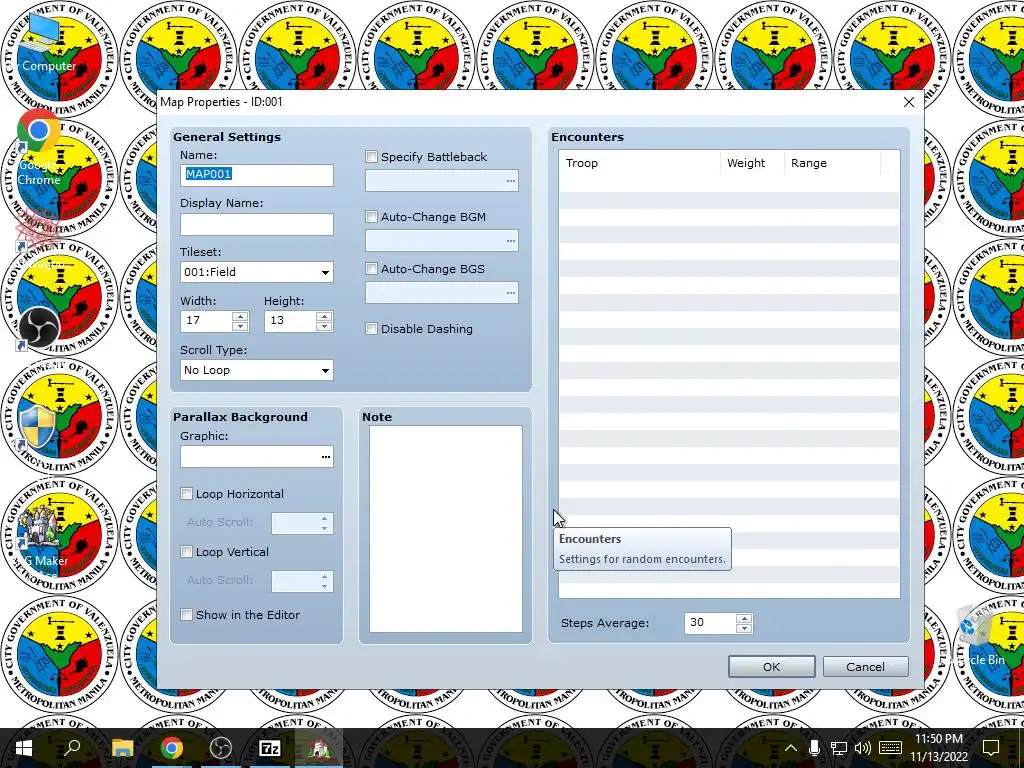The image size is (1024, 768).
Task: Decrease Steps Average value
Action: (x=744, y=628)
